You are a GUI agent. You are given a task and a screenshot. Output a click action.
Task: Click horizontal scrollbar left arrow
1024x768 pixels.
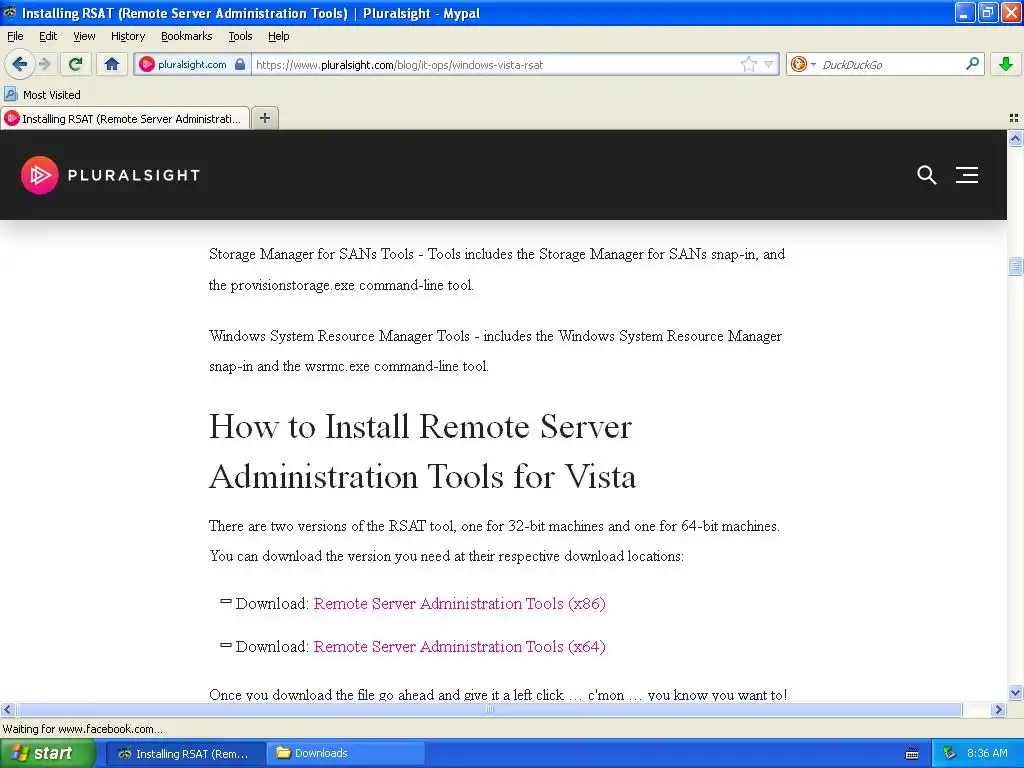pyautogui.click(x=7, y=709)
